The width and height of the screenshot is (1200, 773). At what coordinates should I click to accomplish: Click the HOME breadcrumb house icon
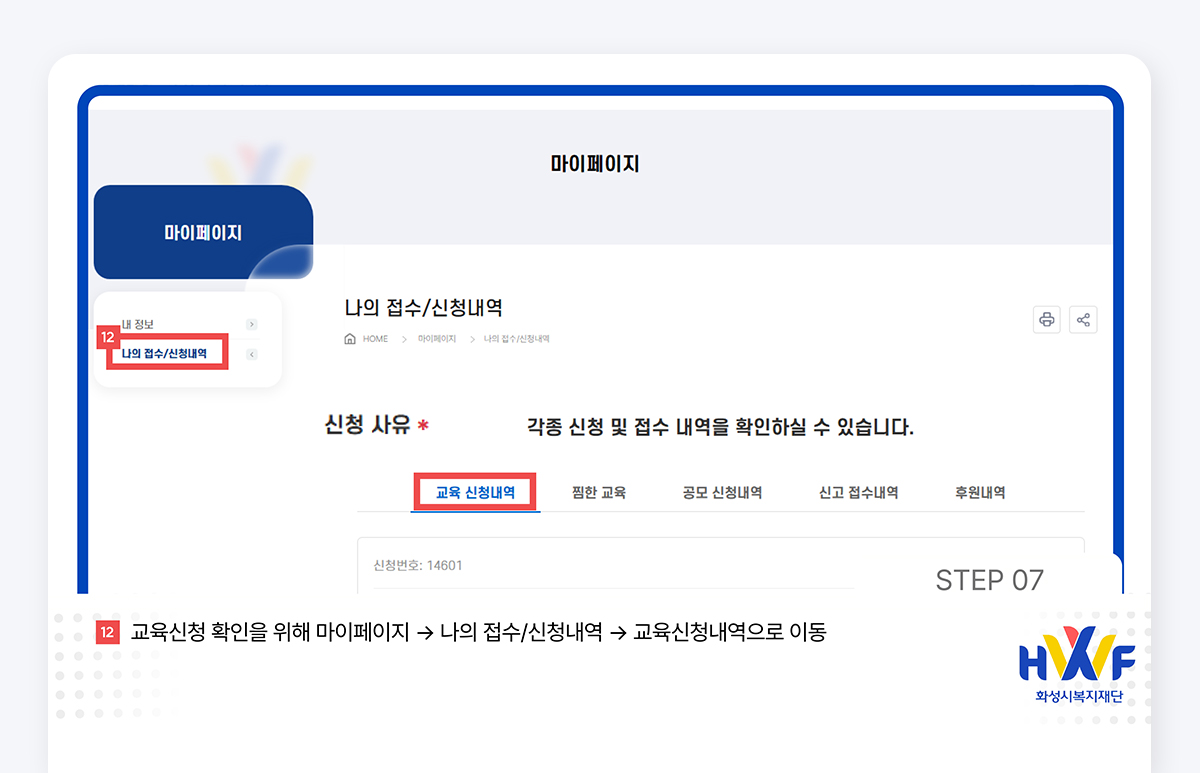pyautogui.click(x=349, y=338)
